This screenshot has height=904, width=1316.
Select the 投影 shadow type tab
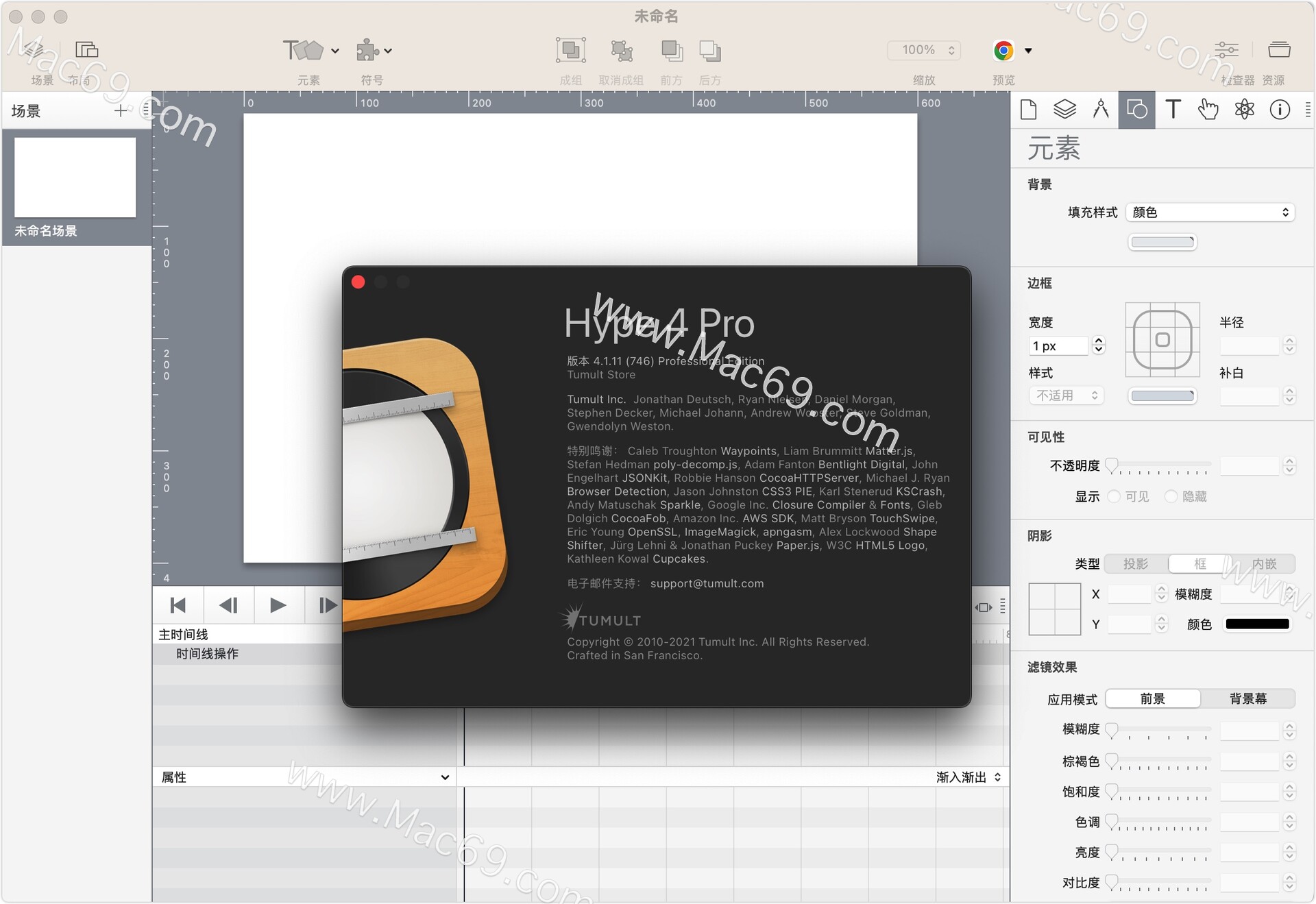pyautogui.click(x=1136, y=563)
